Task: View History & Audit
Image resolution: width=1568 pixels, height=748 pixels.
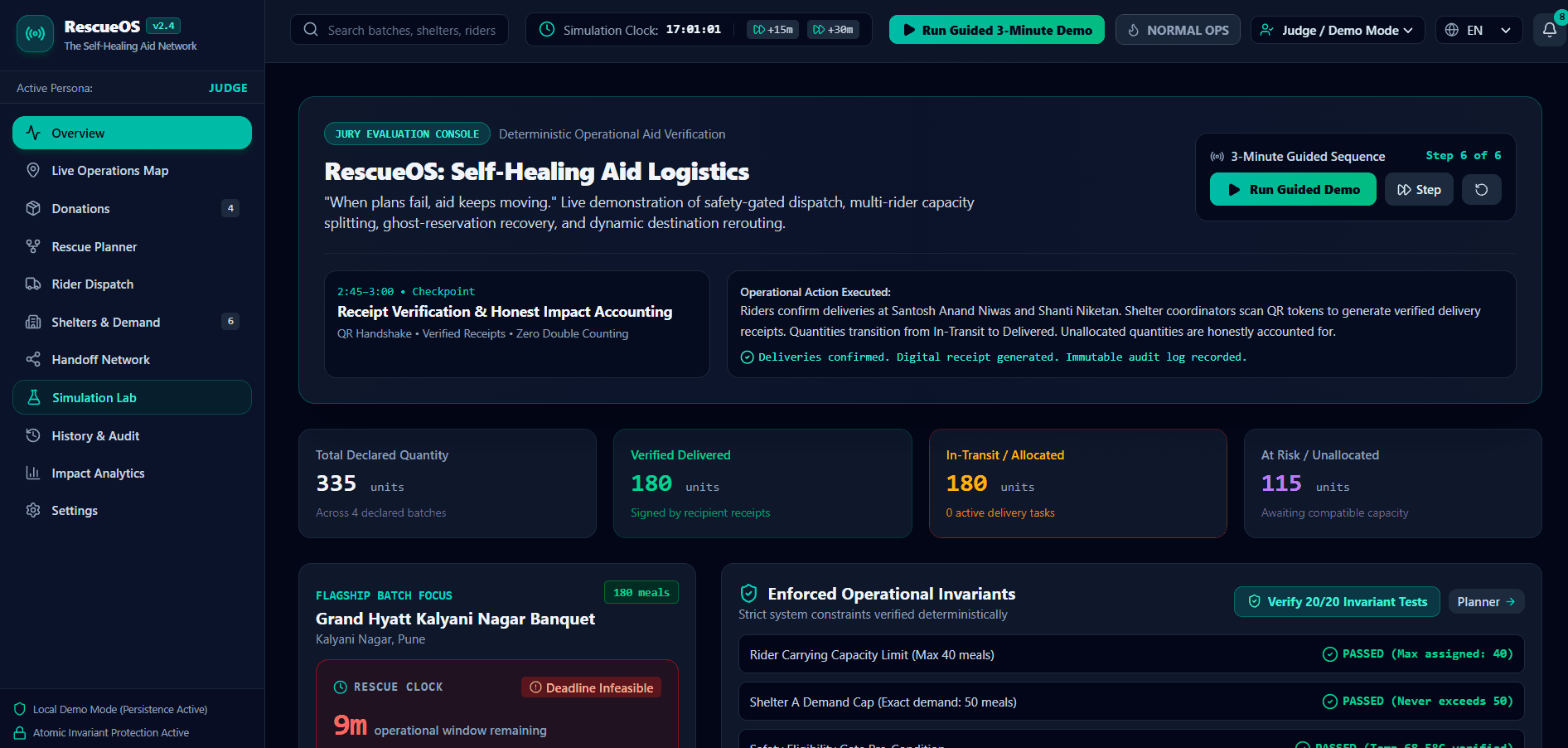Action: click(132, 435)
